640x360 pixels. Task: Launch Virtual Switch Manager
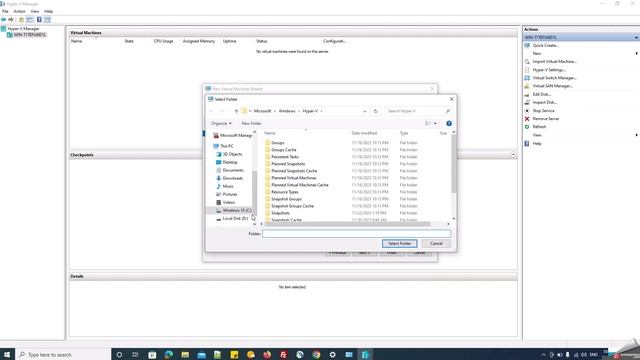(554, 78)
